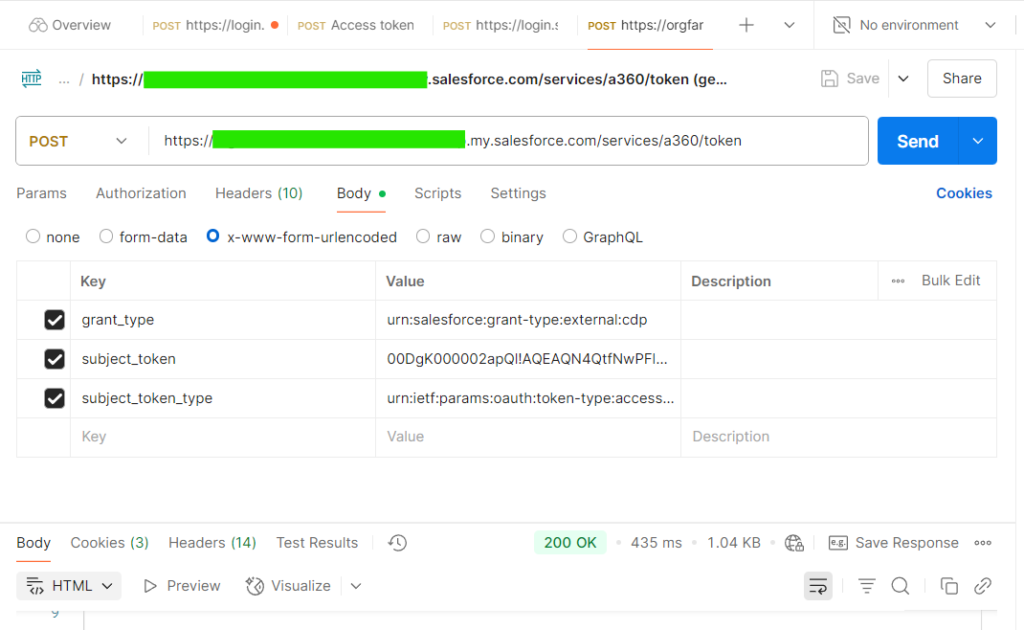Viewport: 1024px width, 630px height.
Task: Click the filter response icon
Action: pos(867,586)
